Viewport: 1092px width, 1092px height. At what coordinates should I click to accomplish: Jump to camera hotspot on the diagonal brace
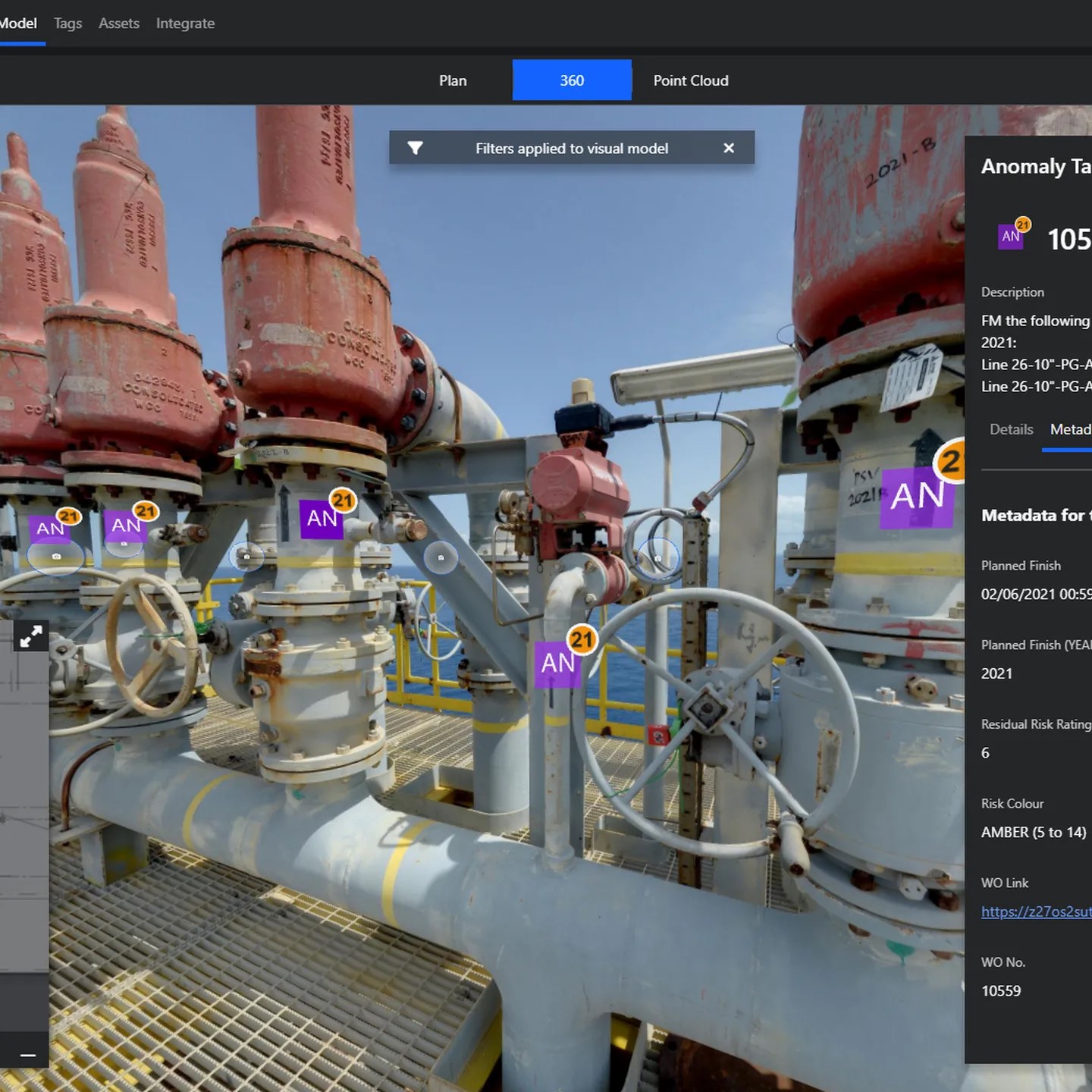pos(441,557)
